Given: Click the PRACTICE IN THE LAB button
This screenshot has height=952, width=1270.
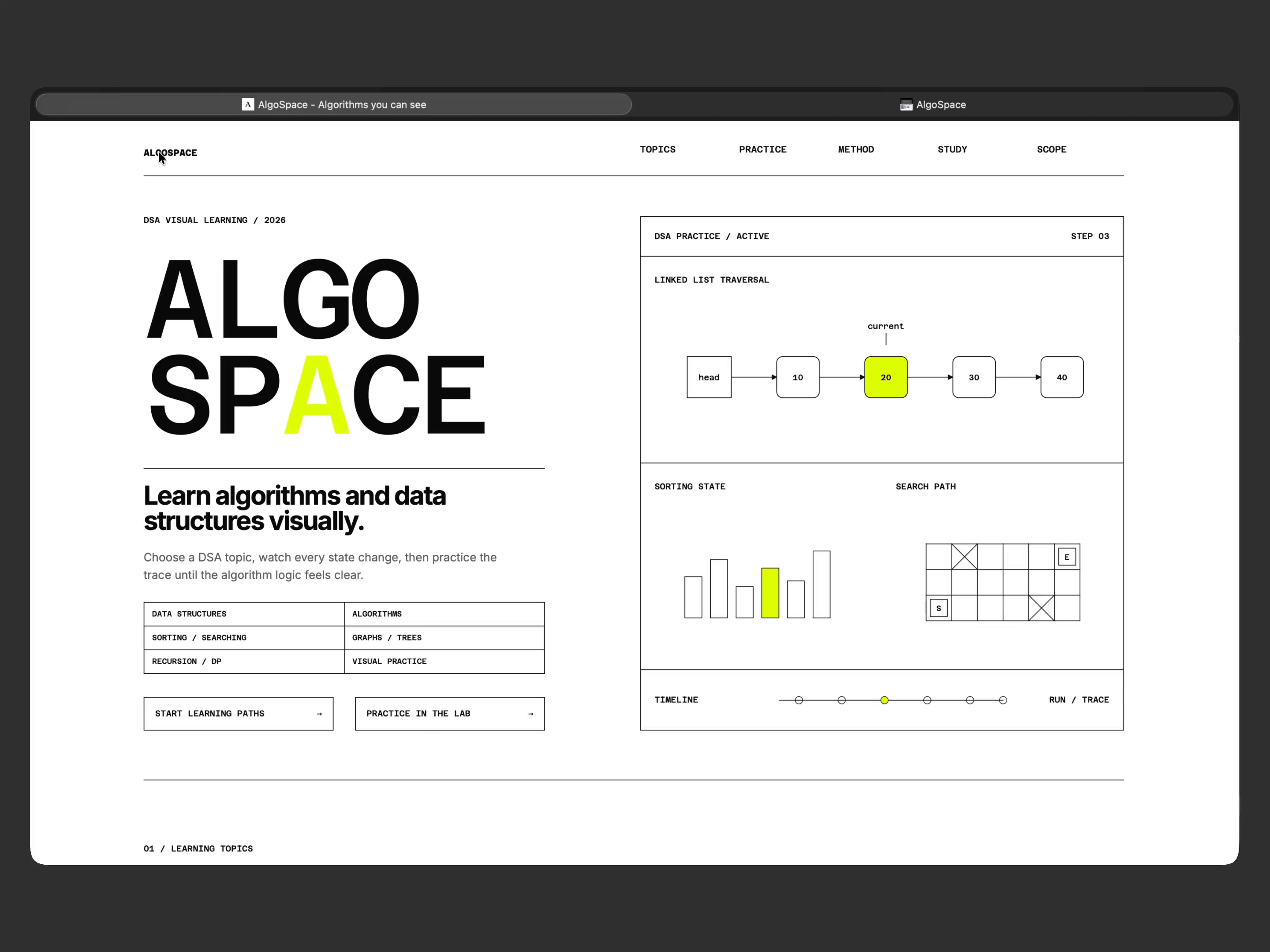Looking at the screenshot, I should (x=449, y=713).
